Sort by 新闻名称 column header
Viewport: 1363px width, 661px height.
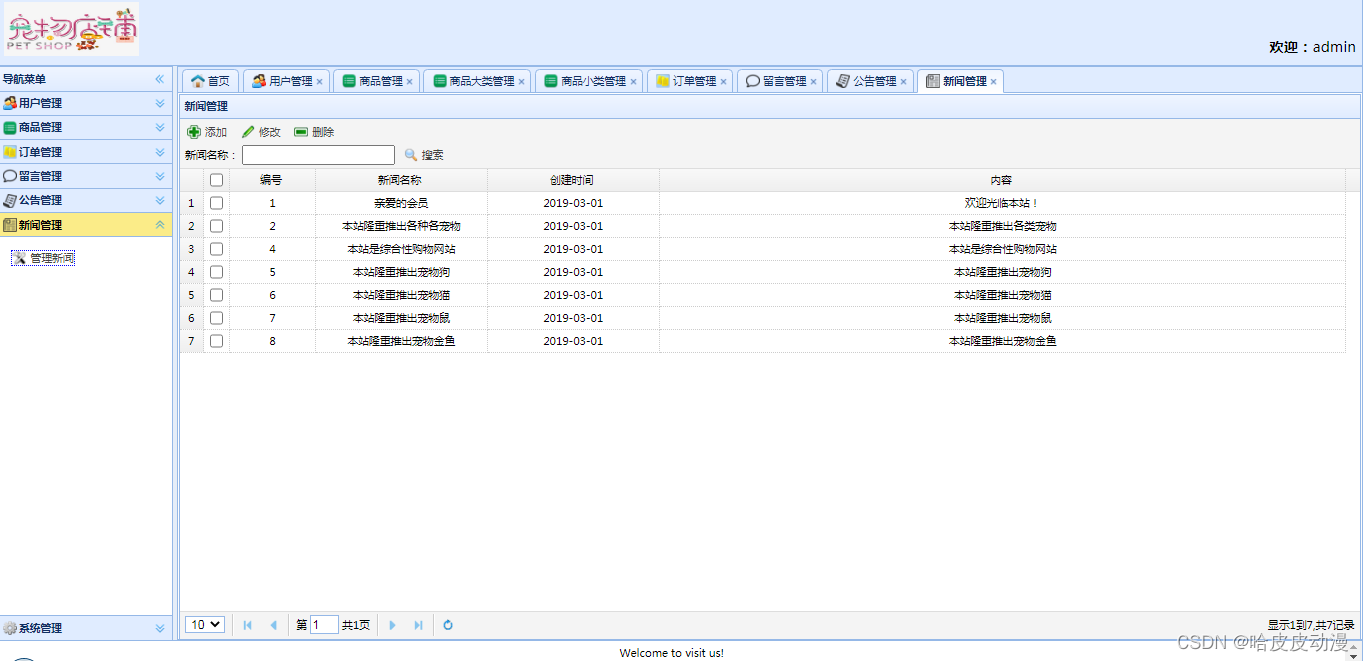(x=401, y=180)
